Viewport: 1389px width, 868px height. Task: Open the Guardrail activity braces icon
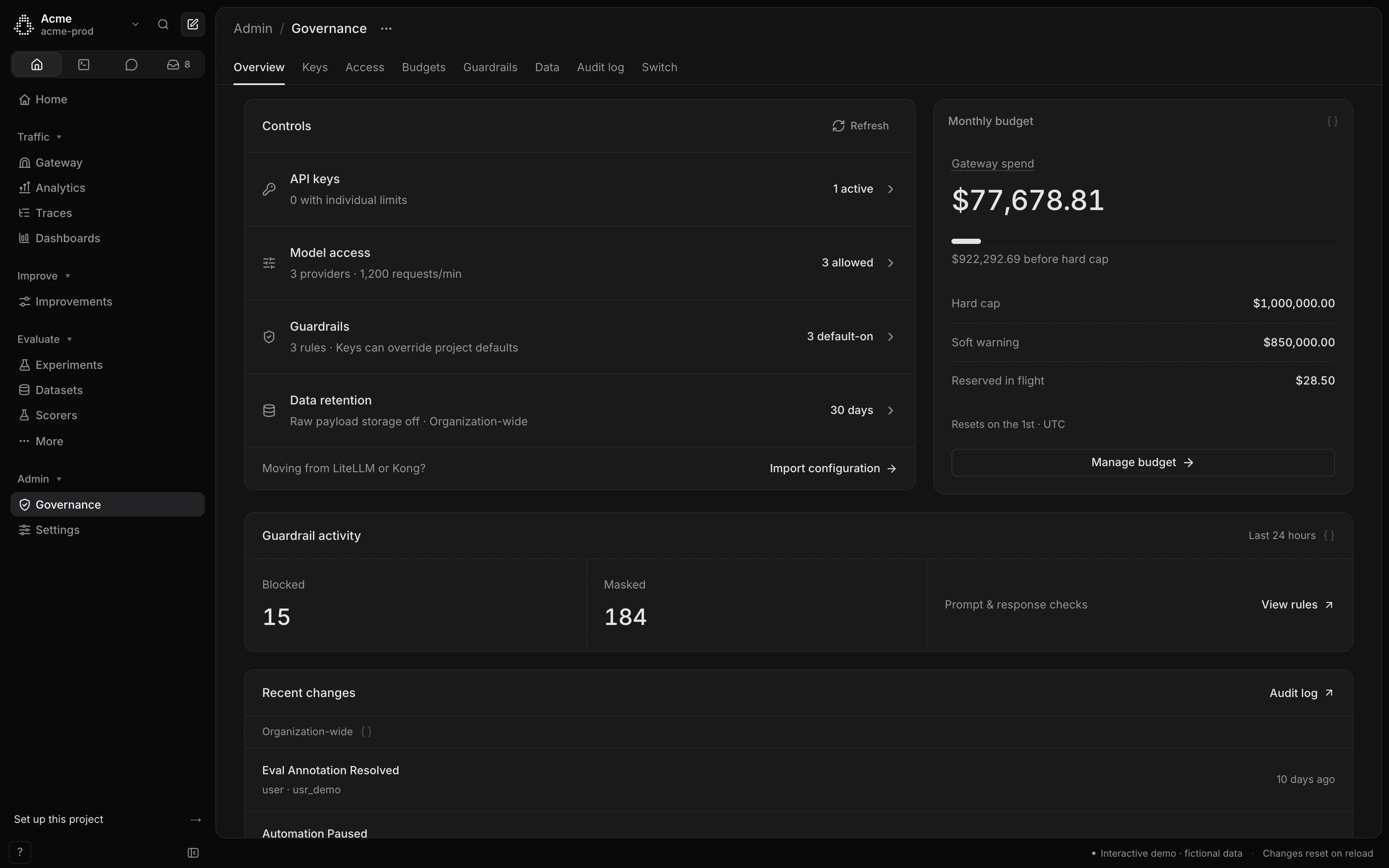coord(1329,535)
